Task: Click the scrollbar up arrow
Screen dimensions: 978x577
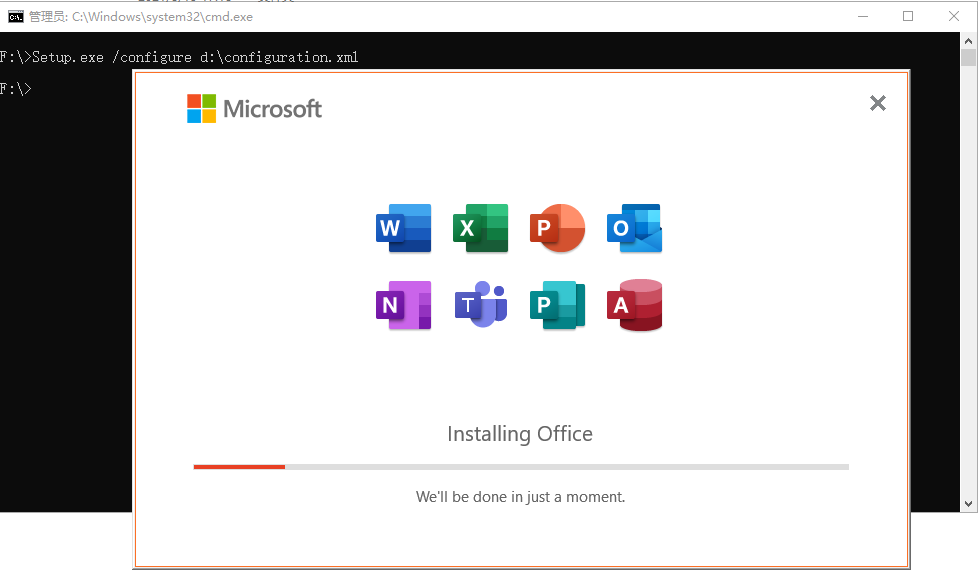Action: [x=968, y=41]
